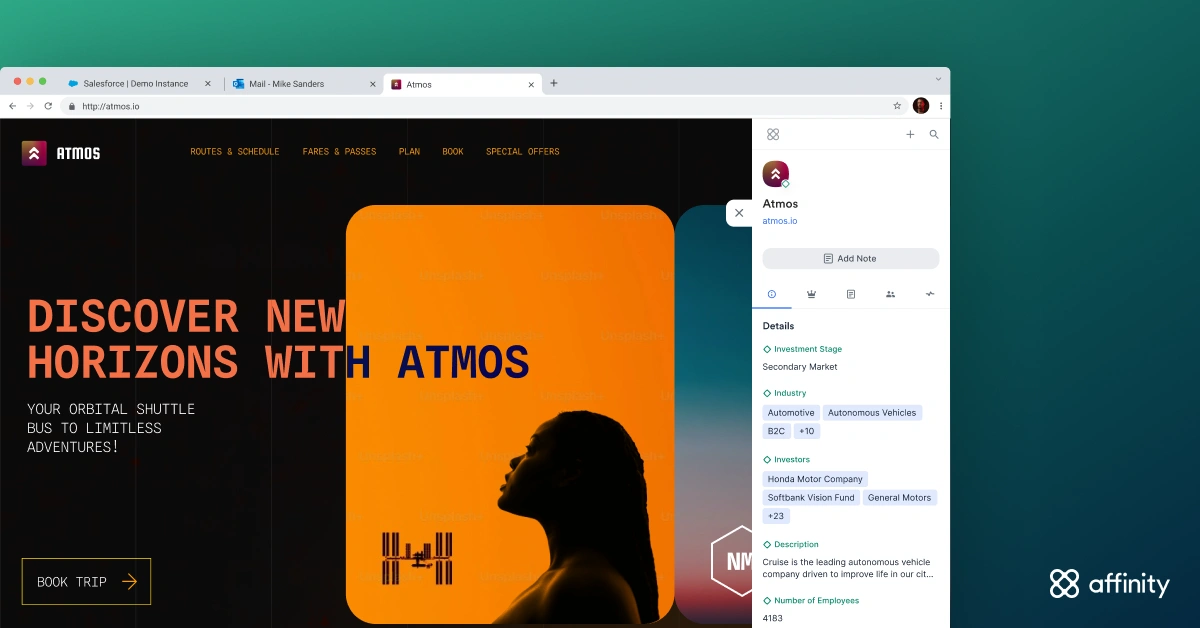Click the Investors field label
The height and width of the screenshot is (628, 1200).
coord(792,459)
